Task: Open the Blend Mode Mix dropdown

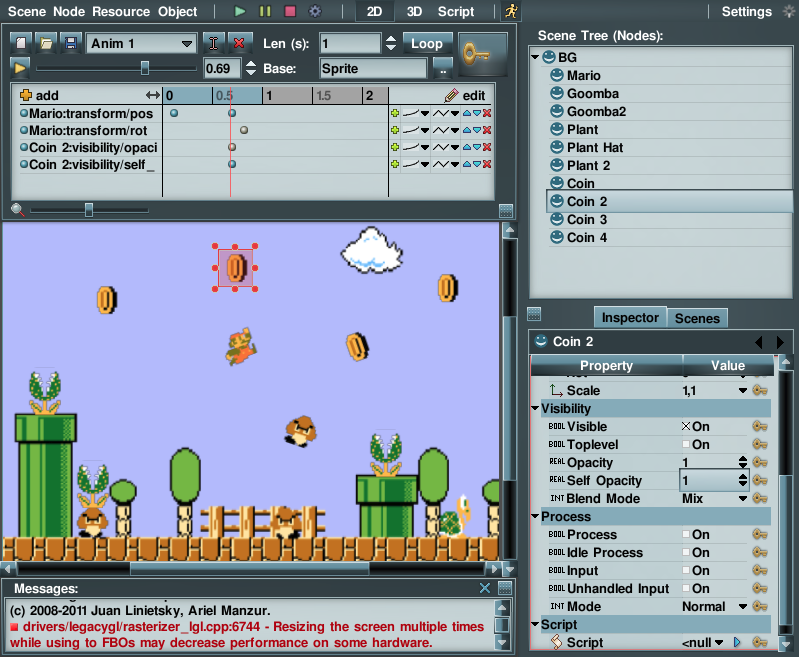Action: click(x=743, y=498)
